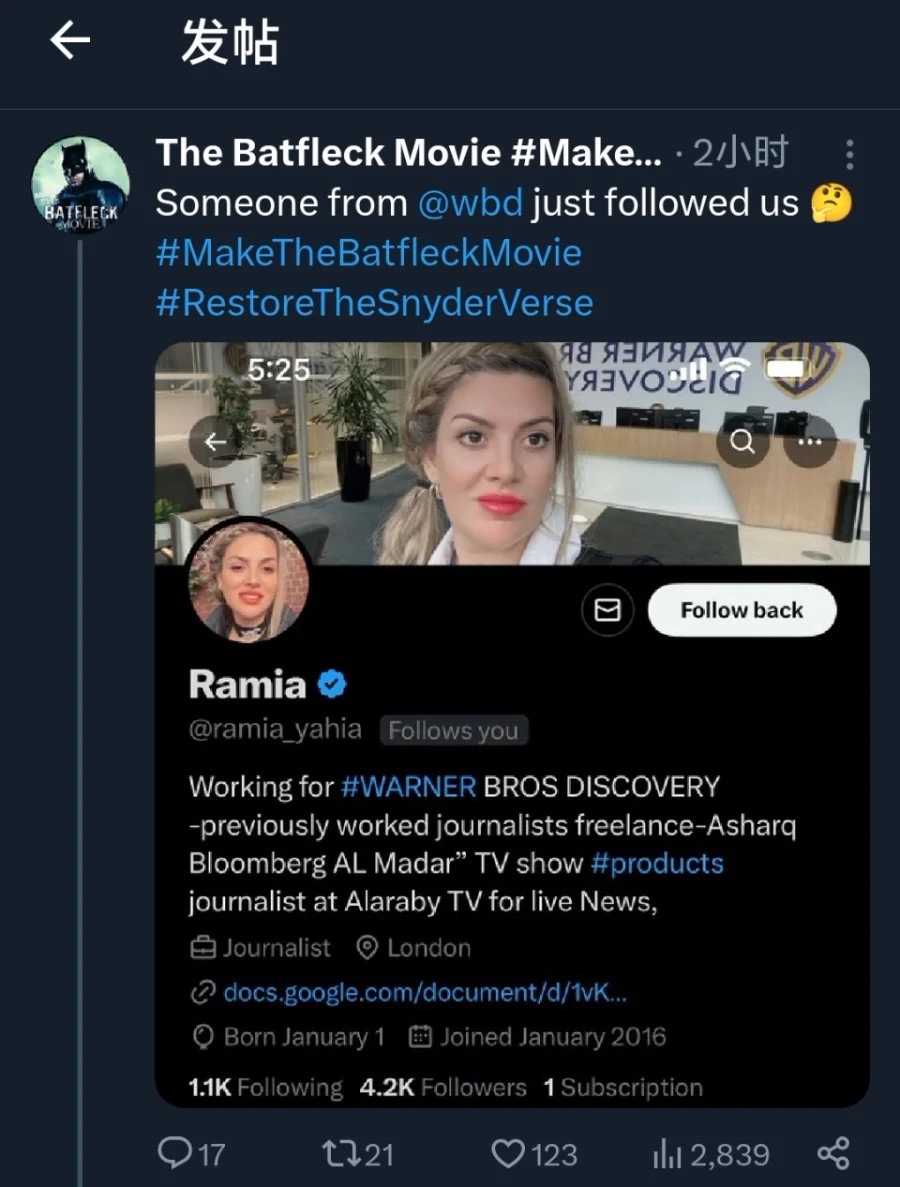900x1187 pixels.
Task: Click the Follow back button
Action: click(741, 610)
